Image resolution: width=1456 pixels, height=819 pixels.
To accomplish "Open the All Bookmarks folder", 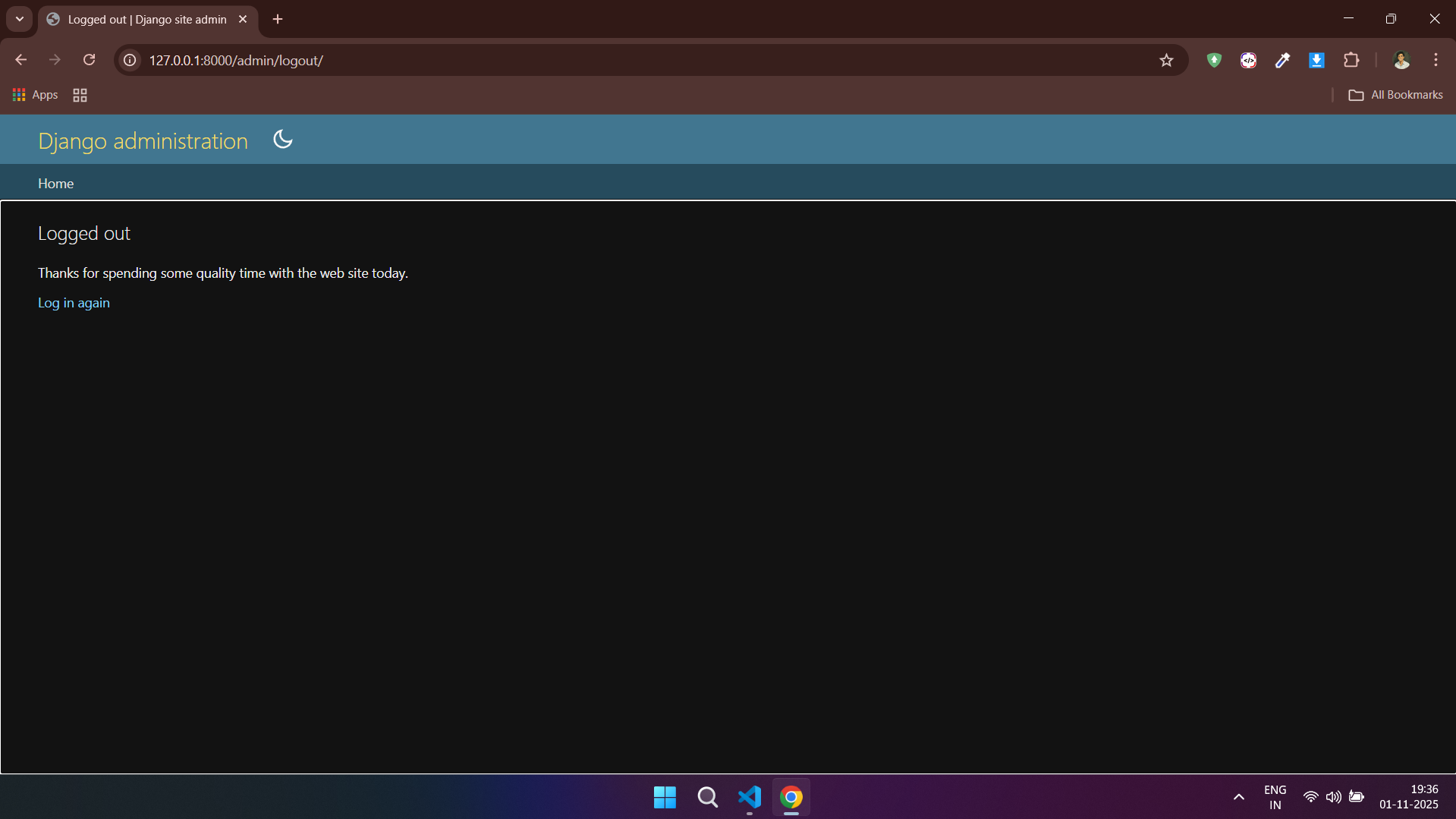I will pos(1395,95).
